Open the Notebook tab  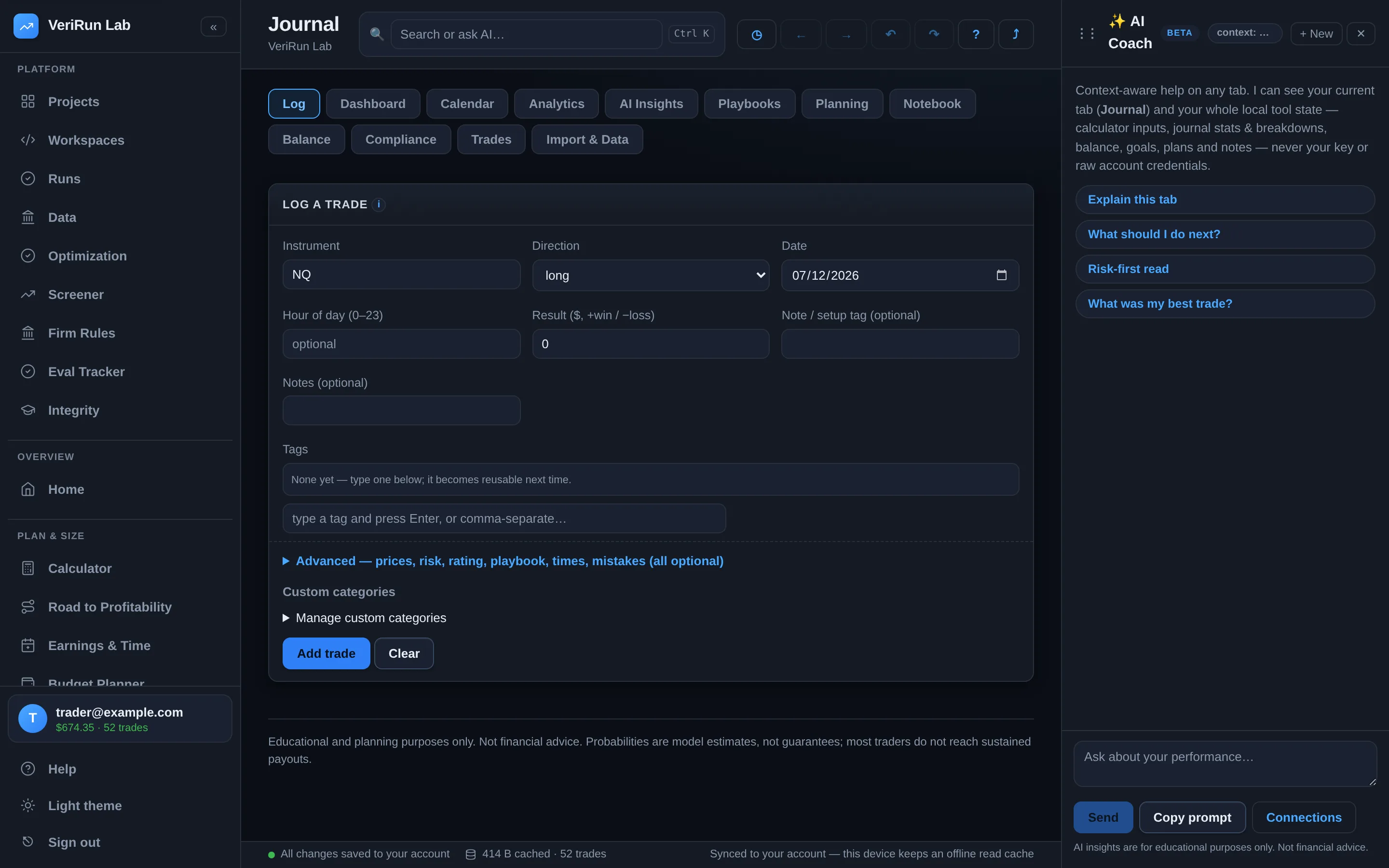click(932, 104)
